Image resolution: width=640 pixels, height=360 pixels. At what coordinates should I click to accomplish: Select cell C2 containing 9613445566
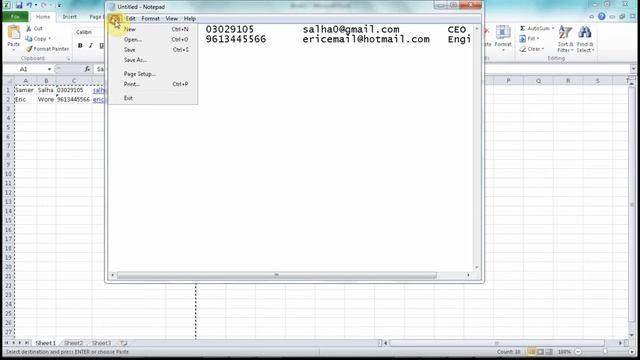(73, 99)
